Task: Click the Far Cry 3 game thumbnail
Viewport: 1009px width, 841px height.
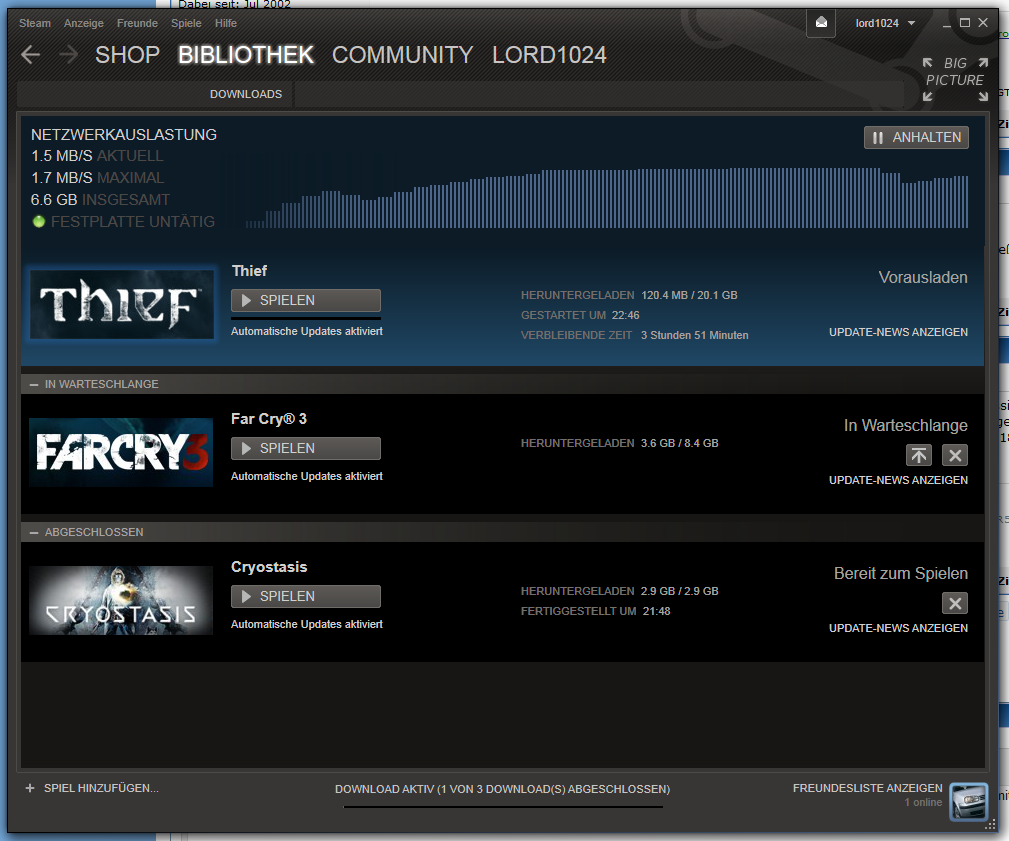Action: [121, 452]
